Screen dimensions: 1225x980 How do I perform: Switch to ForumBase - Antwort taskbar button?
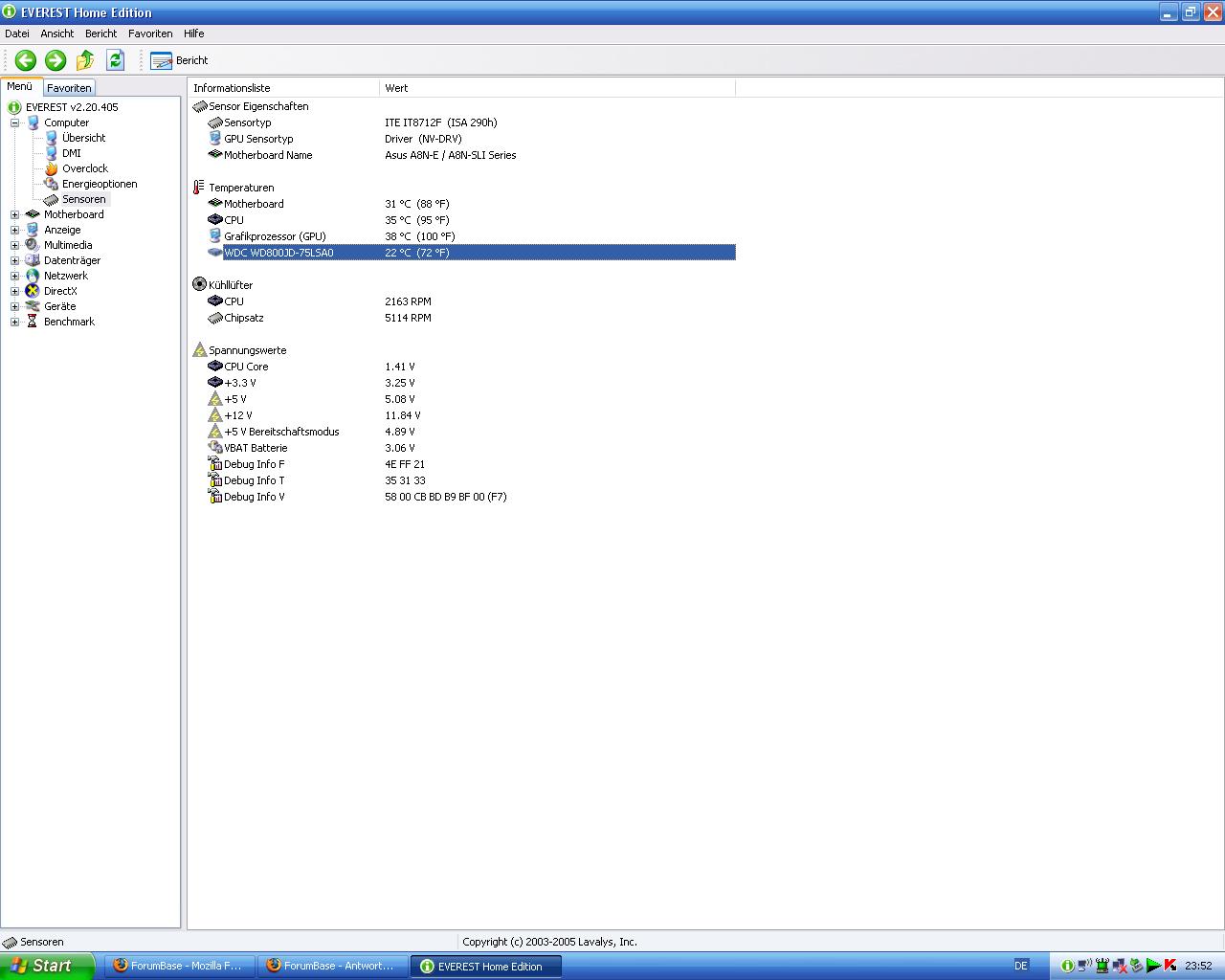[333, 966]
